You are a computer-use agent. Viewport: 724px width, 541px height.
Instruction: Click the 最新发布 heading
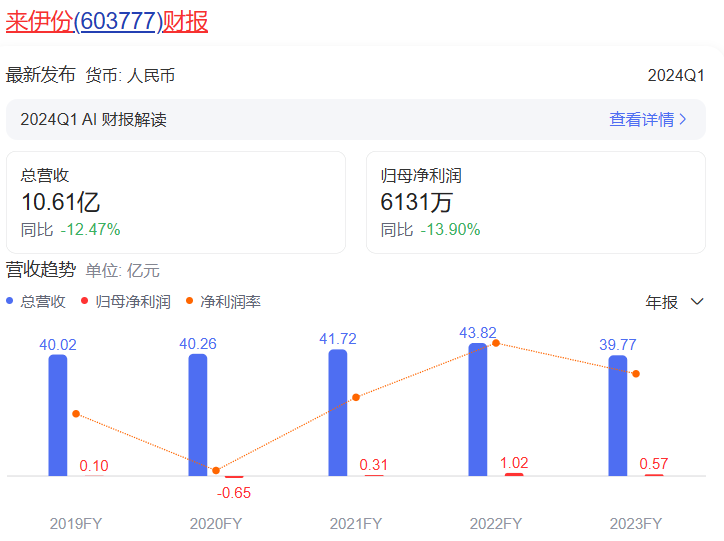coord(41,75)
